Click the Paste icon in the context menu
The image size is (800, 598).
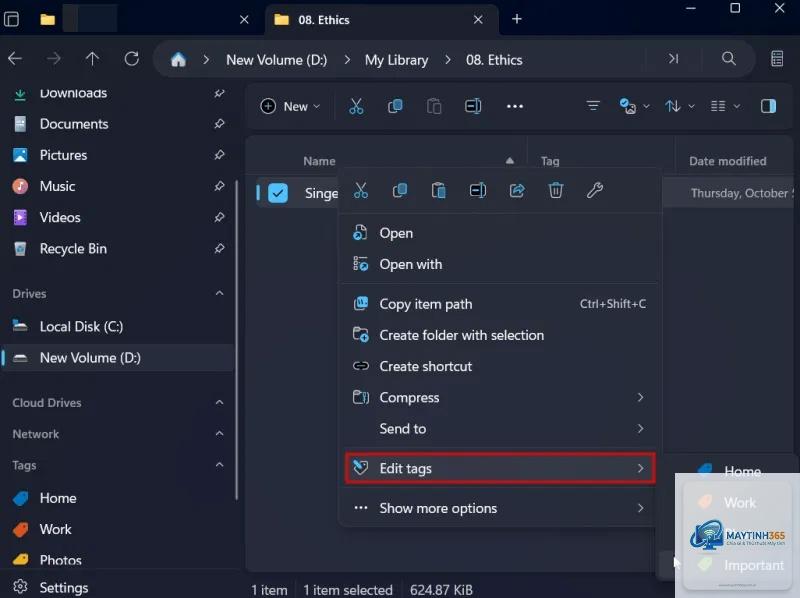[439, 191]
